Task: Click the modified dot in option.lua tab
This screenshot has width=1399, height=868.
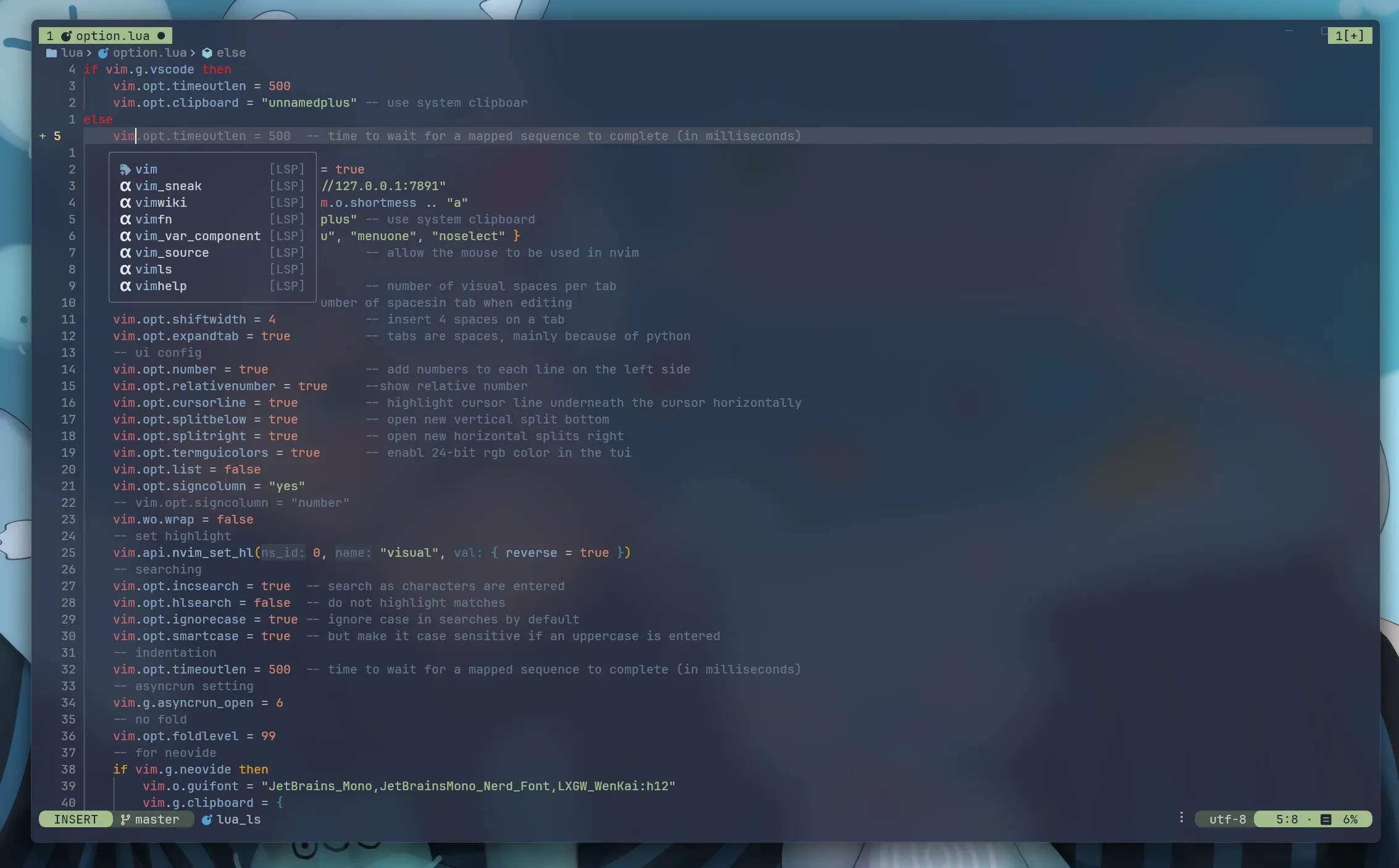Action: [161, 36]
